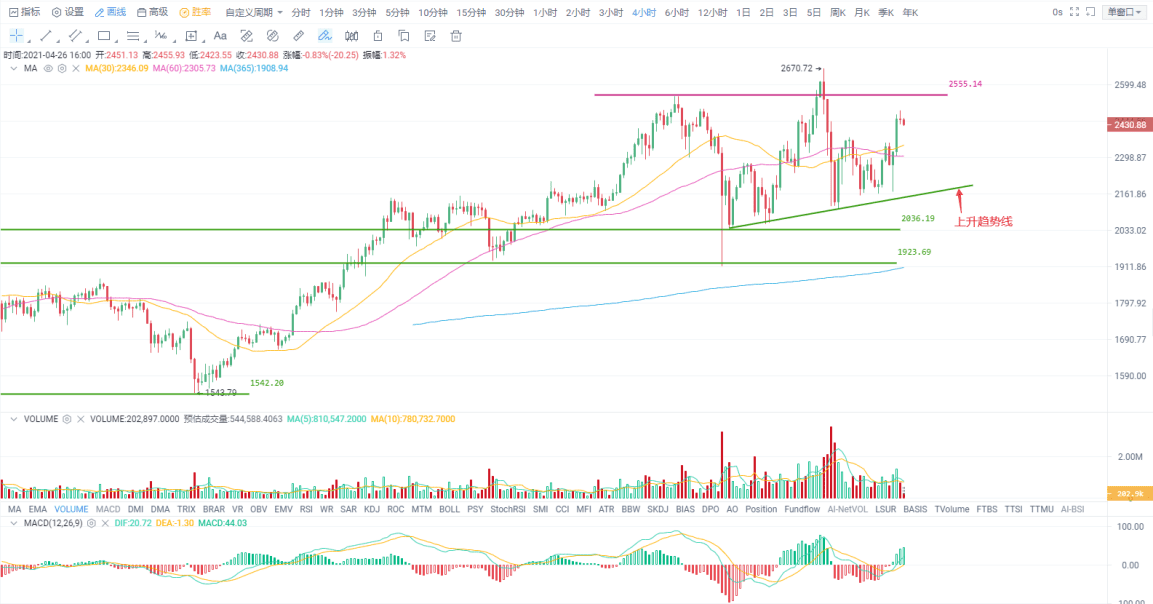Image resolution: width=1153 pixels, height=604 pixels.
Task: Select the 4小时 timeframe
Action: [x=643, y=13]
